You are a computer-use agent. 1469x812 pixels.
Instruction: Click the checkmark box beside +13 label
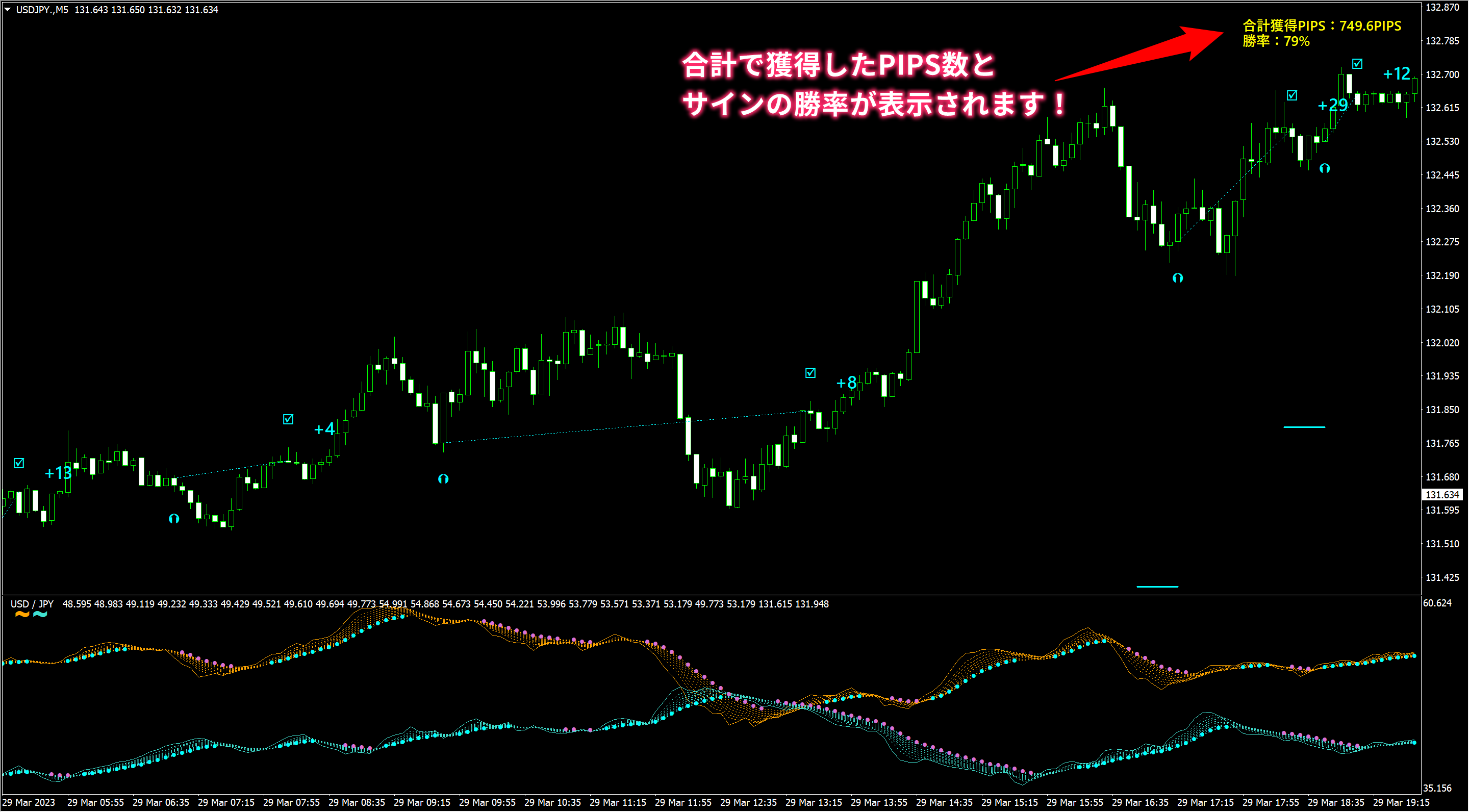click(19, 463)
